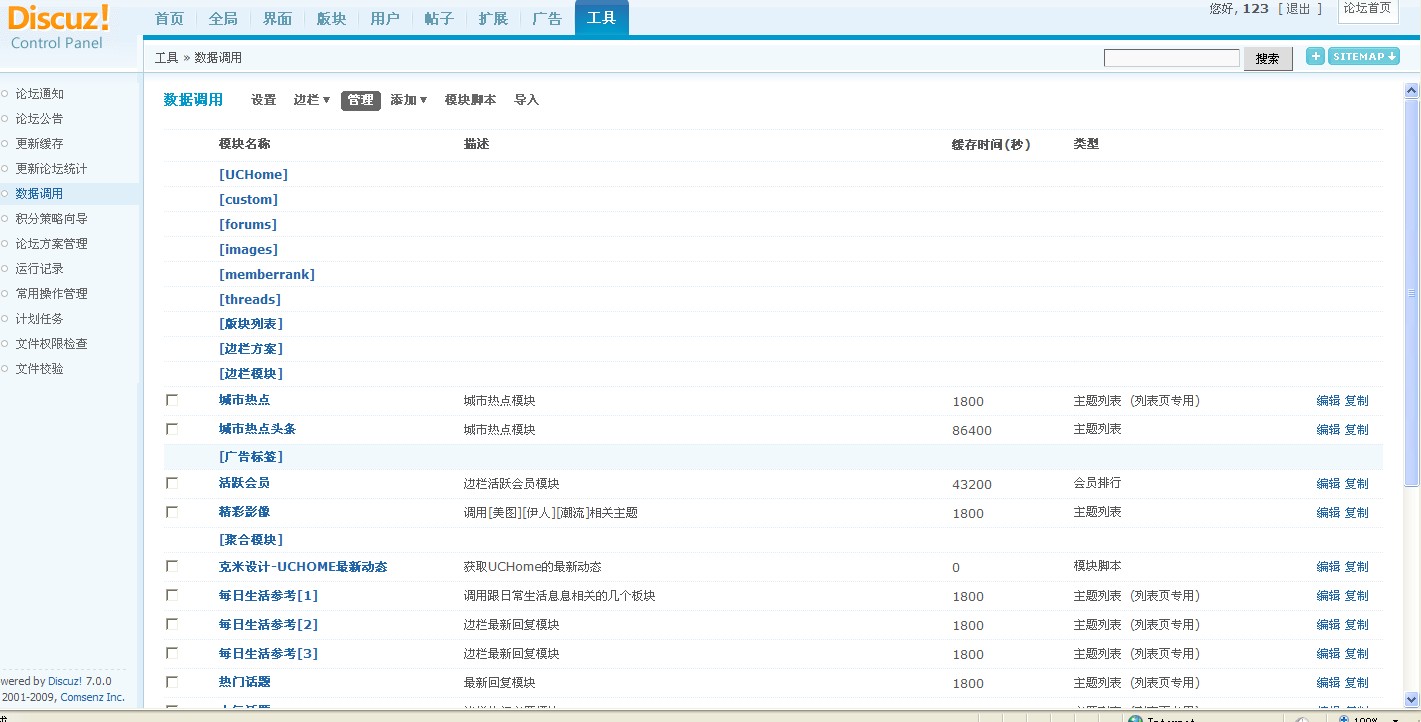This screenshot has width=1421, height=722.
Task: Open 更新缓存 in the sidebar
Action: point(40,144)
